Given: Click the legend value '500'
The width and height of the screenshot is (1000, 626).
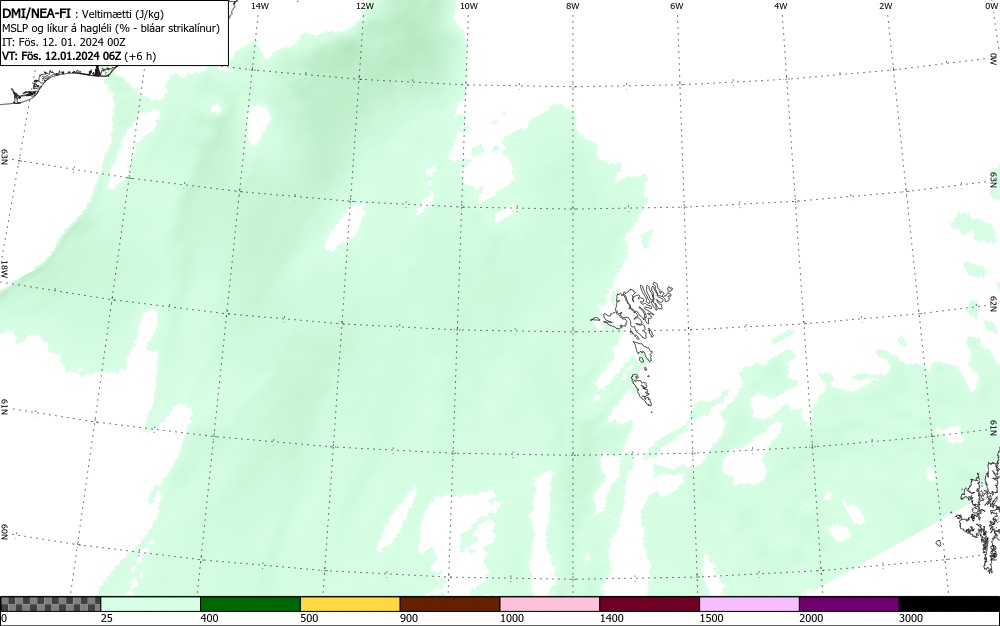Looking at the screenshot, I should pos(309,618).
